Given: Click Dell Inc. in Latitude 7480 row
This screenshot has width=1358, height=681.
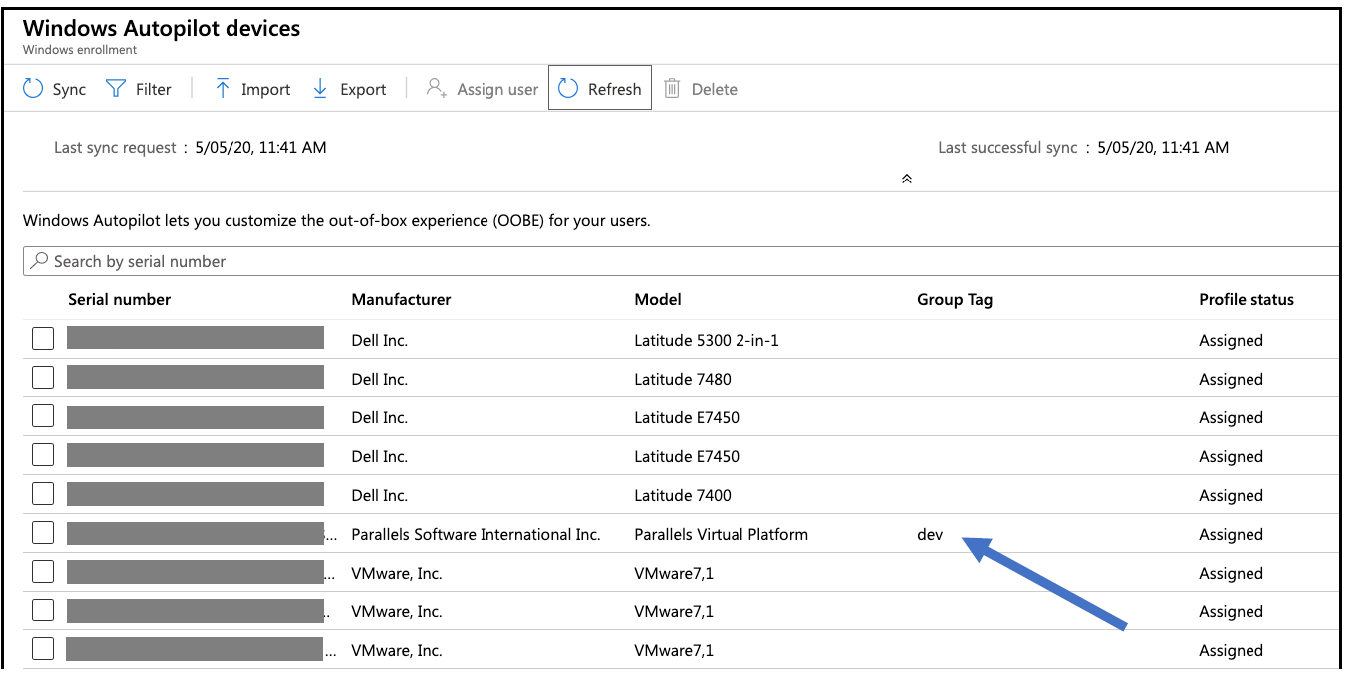Looking at the screenshot, I should coord(379,379).
